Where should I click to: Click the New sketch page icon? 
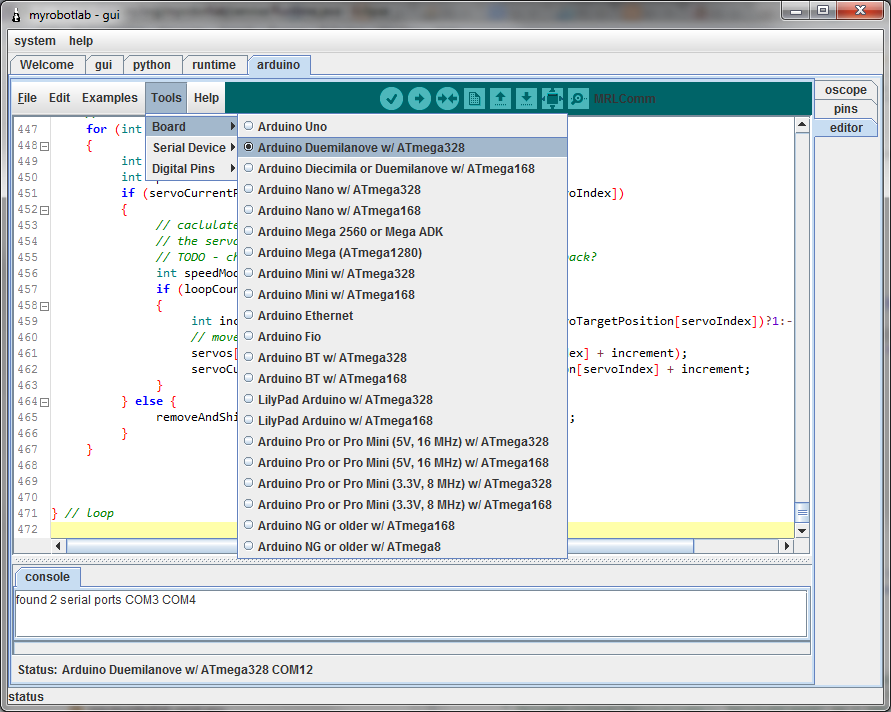pos(474,99)
